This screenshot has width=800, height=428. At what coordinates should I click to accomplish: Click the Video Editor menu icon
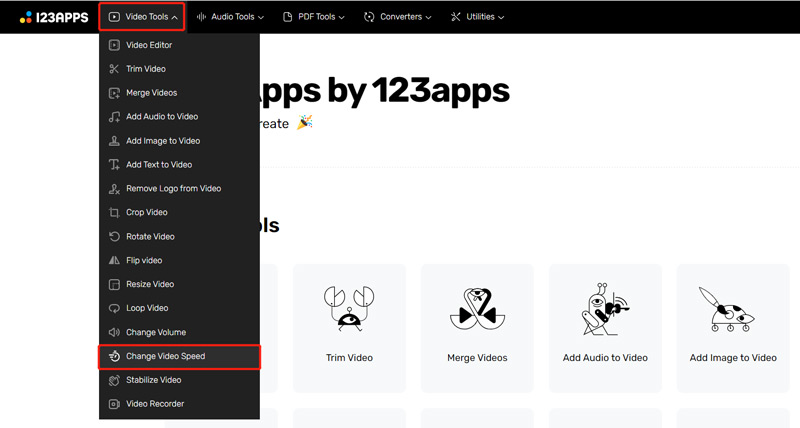(114, 45)
